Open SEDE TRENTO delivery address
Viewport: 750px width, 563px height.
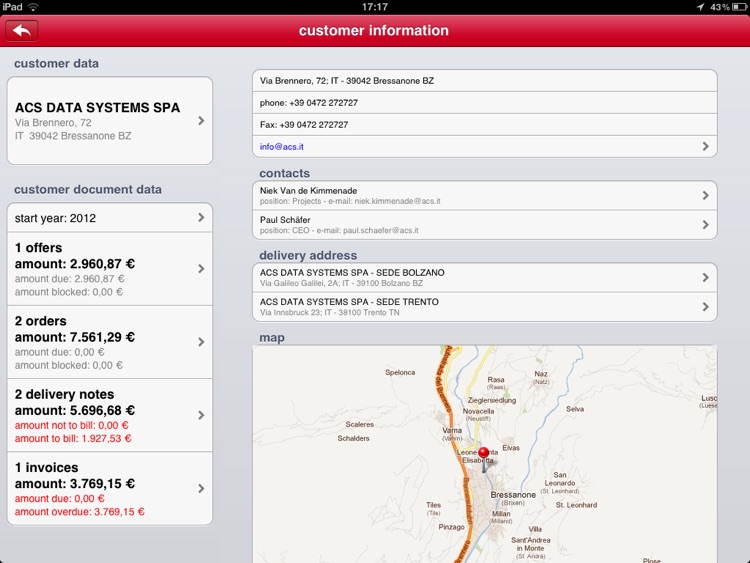[x=485, y=307]
